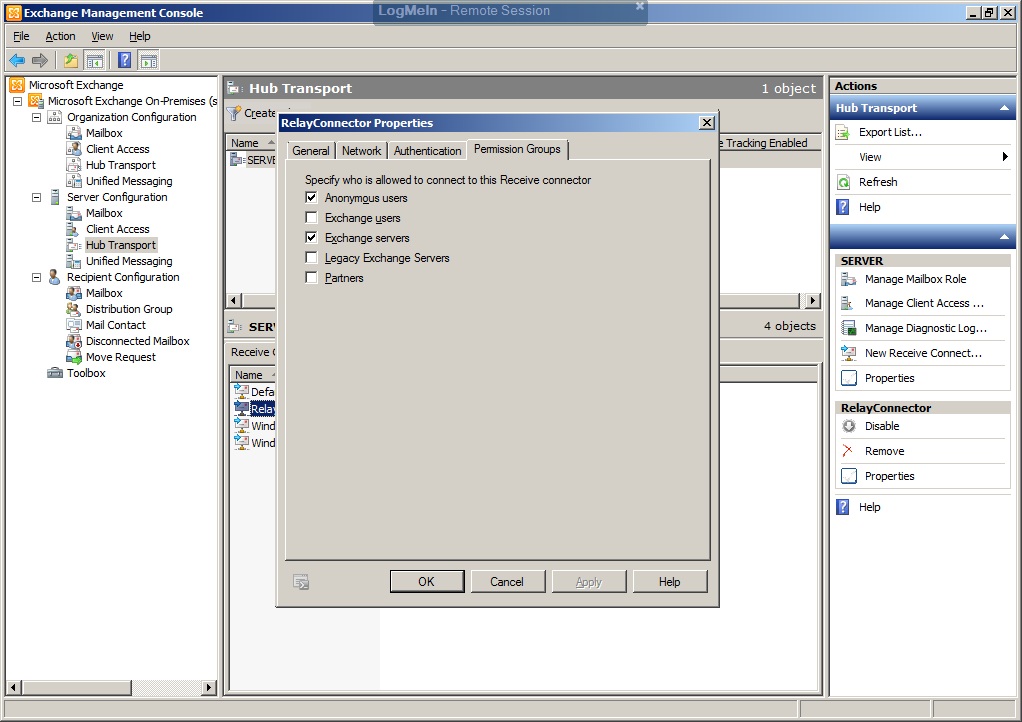Open the View menu in the menu bar
The image size is (1022, 722).
pyautogui.click(x=102, y=36)
